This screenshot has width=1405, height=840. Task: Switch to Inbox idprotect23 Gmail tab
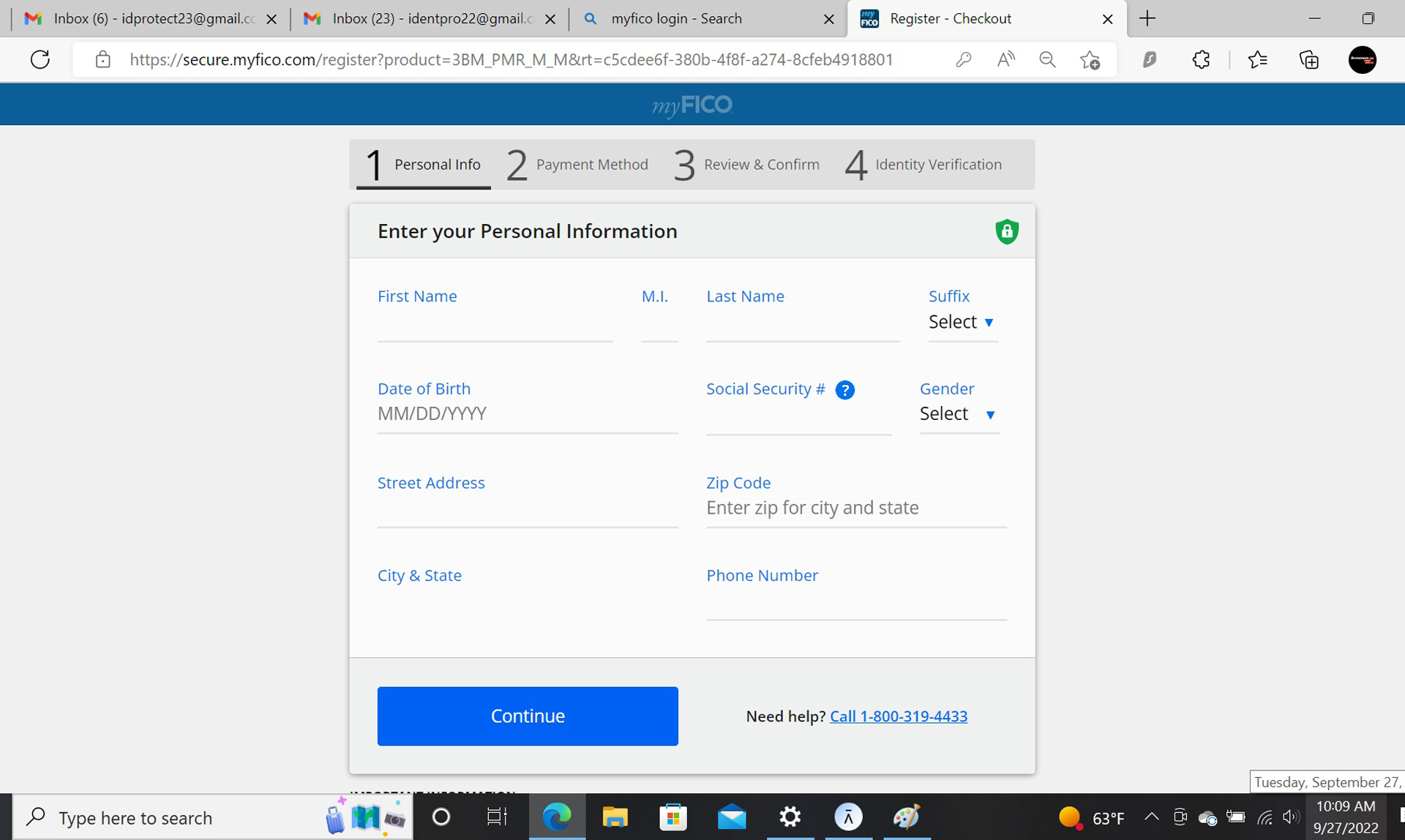pos(146,18)
